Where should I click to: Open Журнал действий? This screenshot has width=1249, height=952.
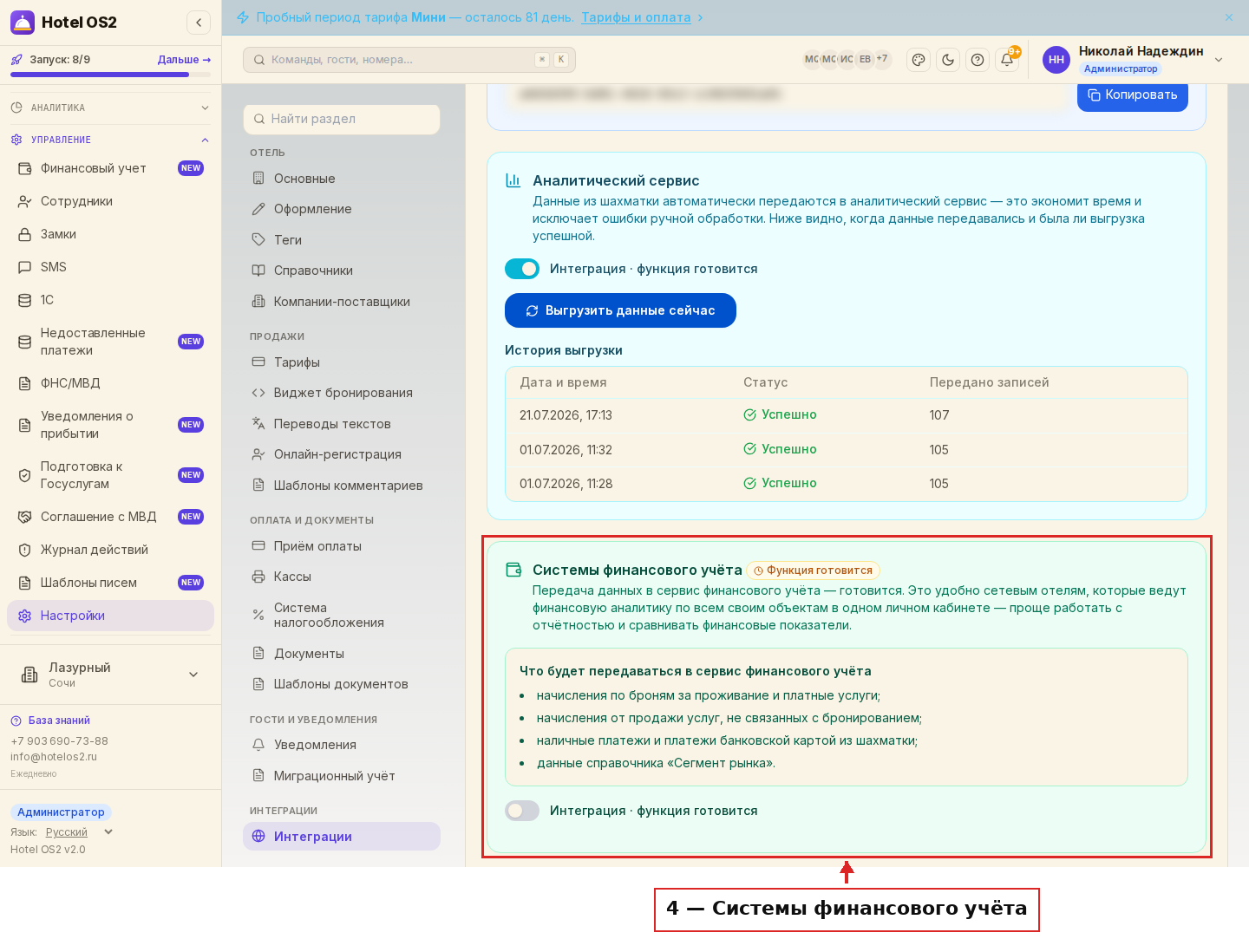[111, 550]
